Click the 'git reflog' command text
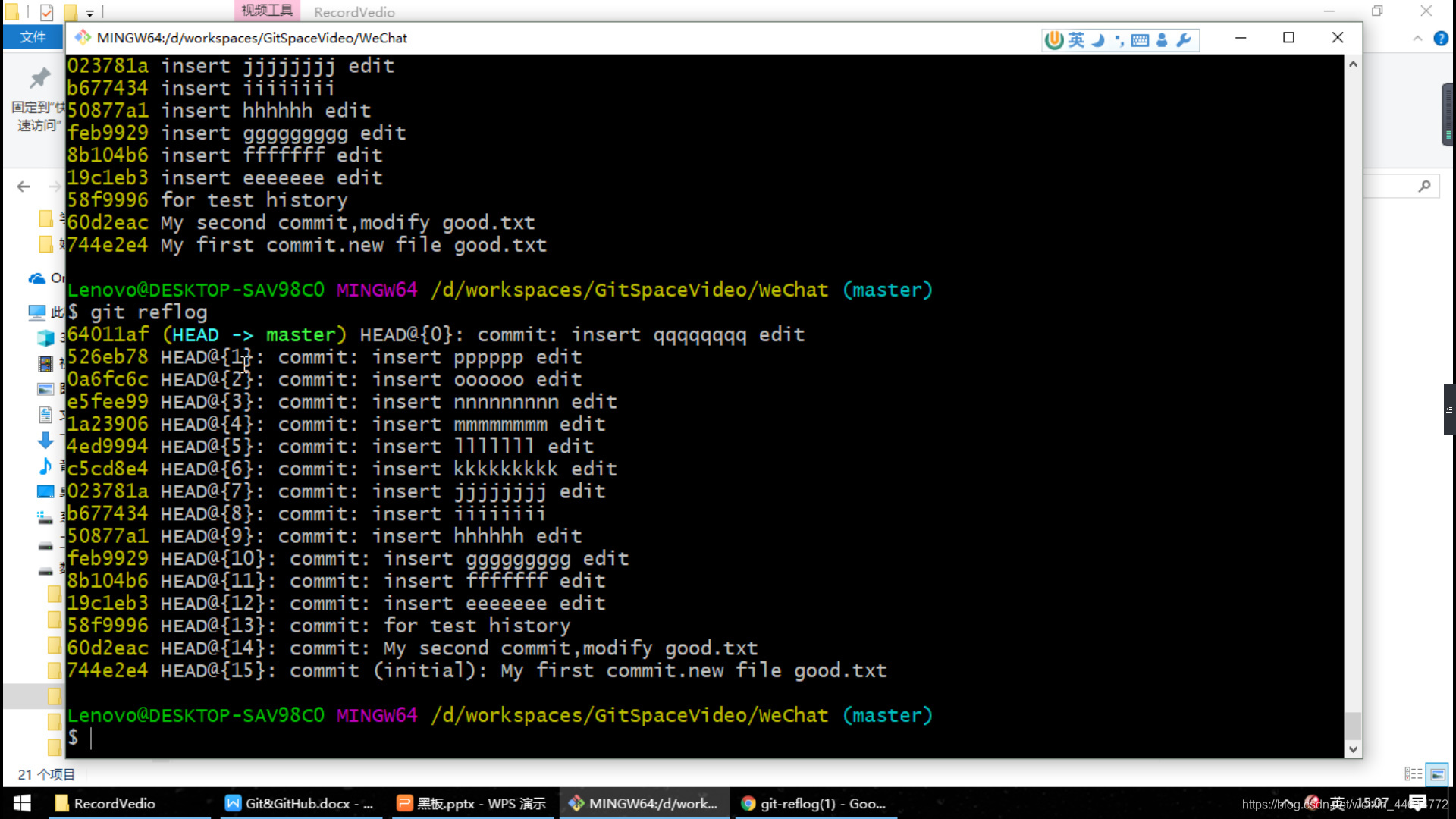1456x819 pixels. click(149, 312)
